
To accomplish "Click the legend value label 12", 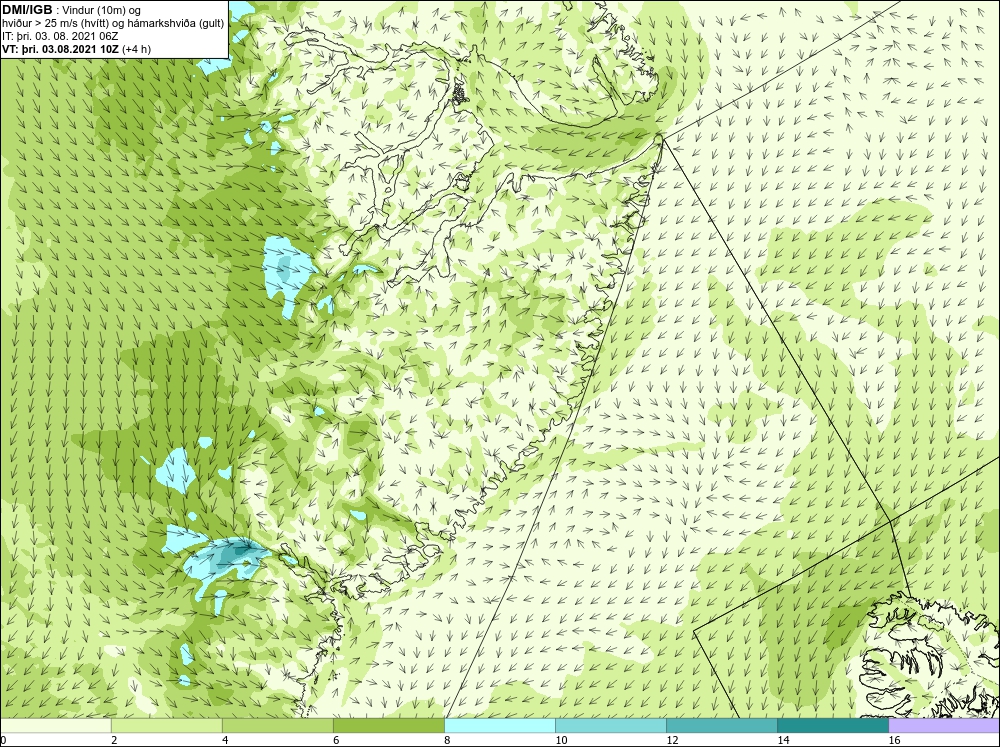I will [672, 740].
